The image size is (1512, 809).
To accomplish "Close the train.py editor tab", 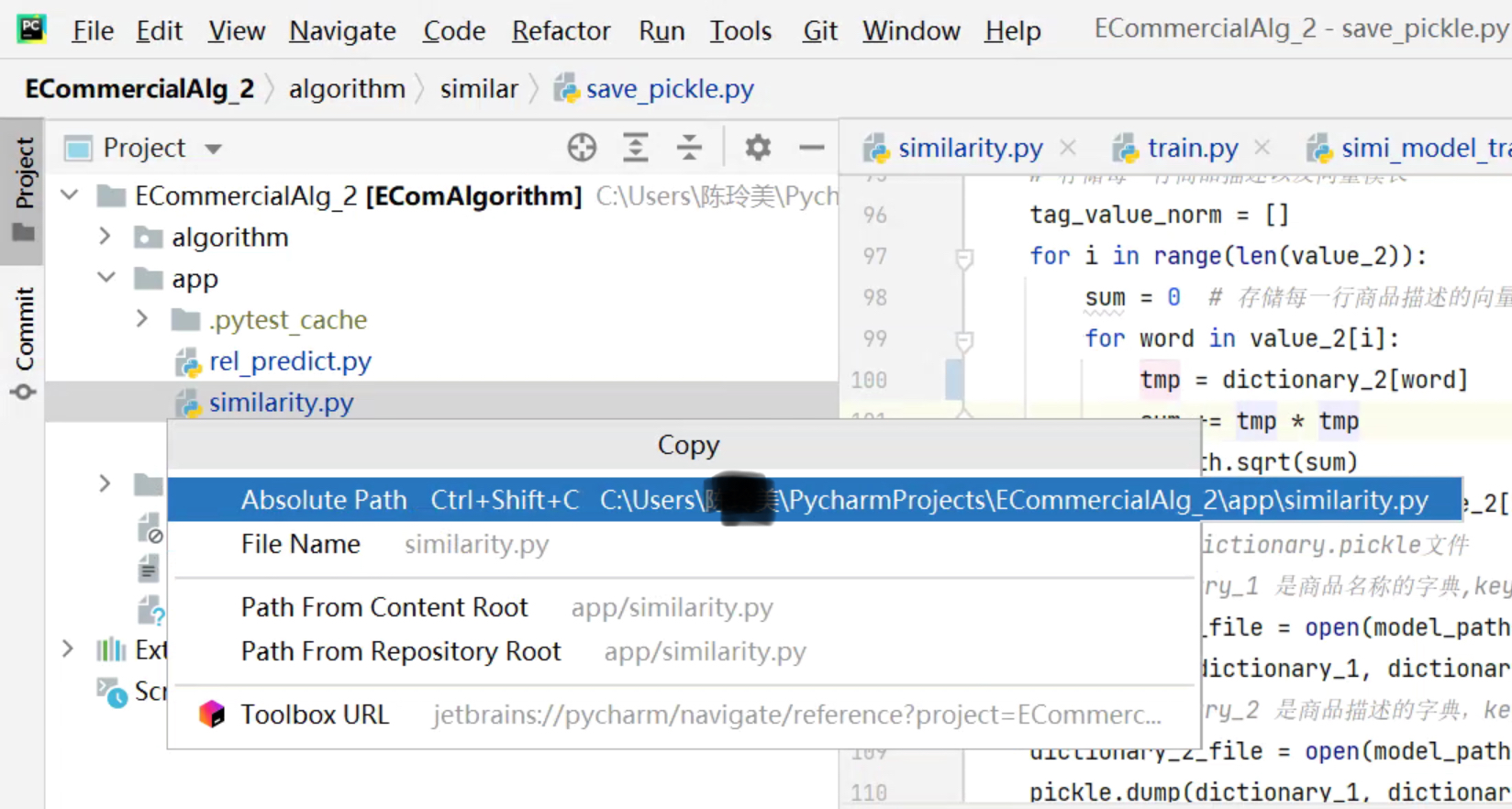I will click(1262, 147).
